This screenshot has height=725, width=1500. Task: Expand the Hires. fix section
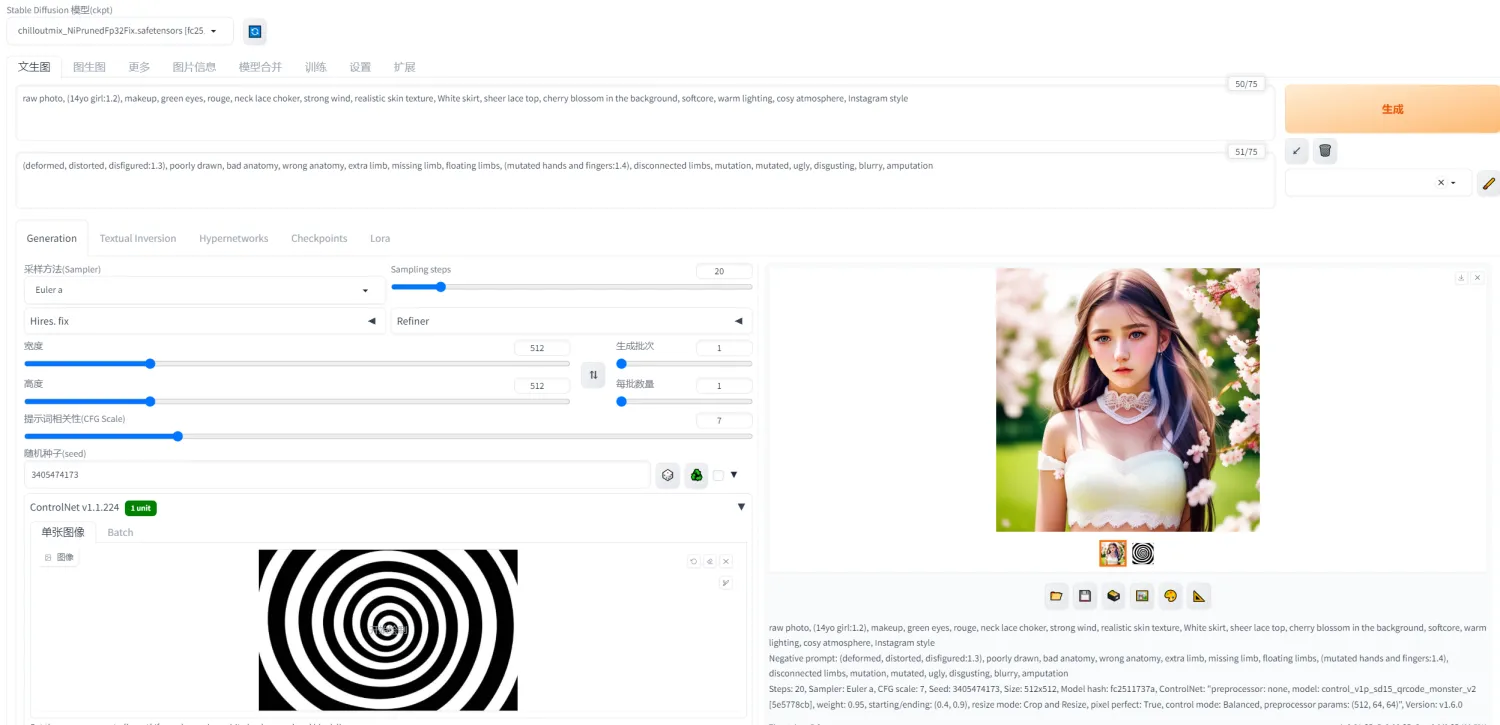pyautogui.click(x=204, y=321)
